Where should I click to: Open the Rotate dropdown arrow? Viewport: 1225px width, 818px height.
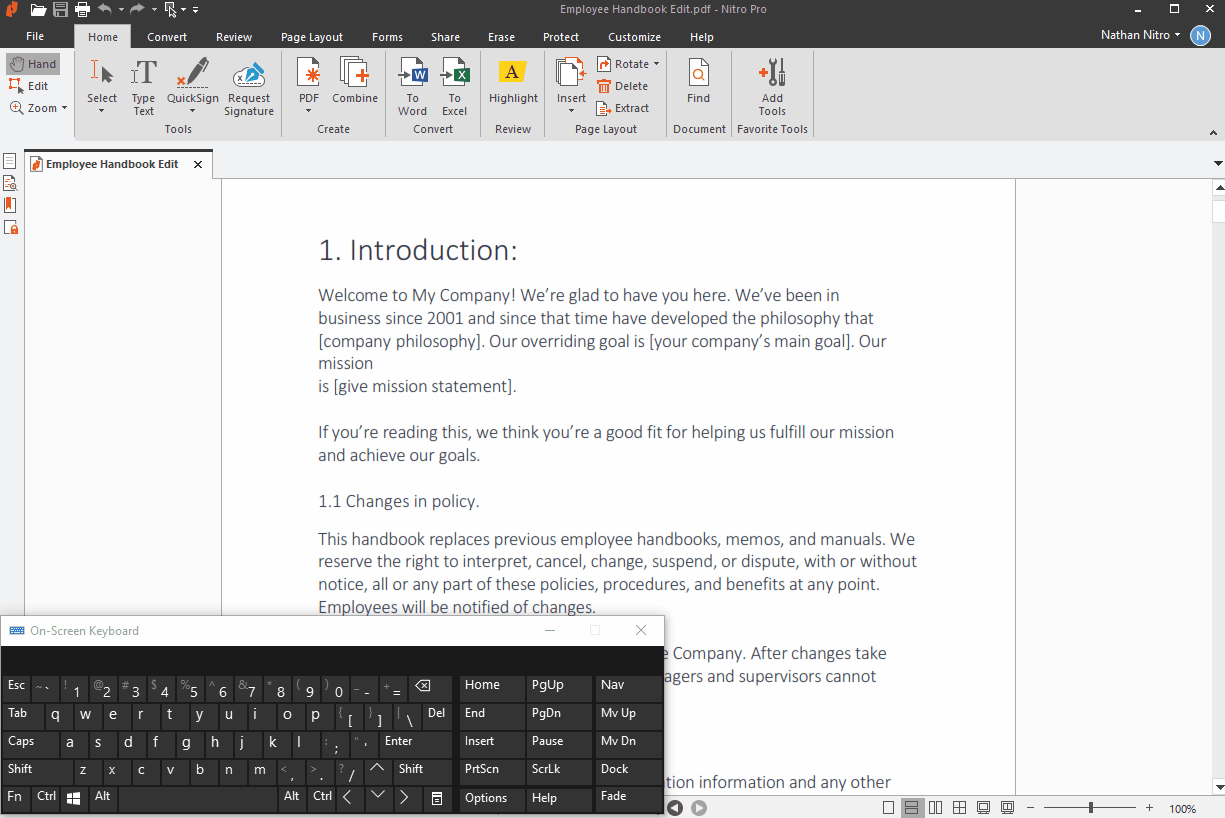click(x=656, y=64)
